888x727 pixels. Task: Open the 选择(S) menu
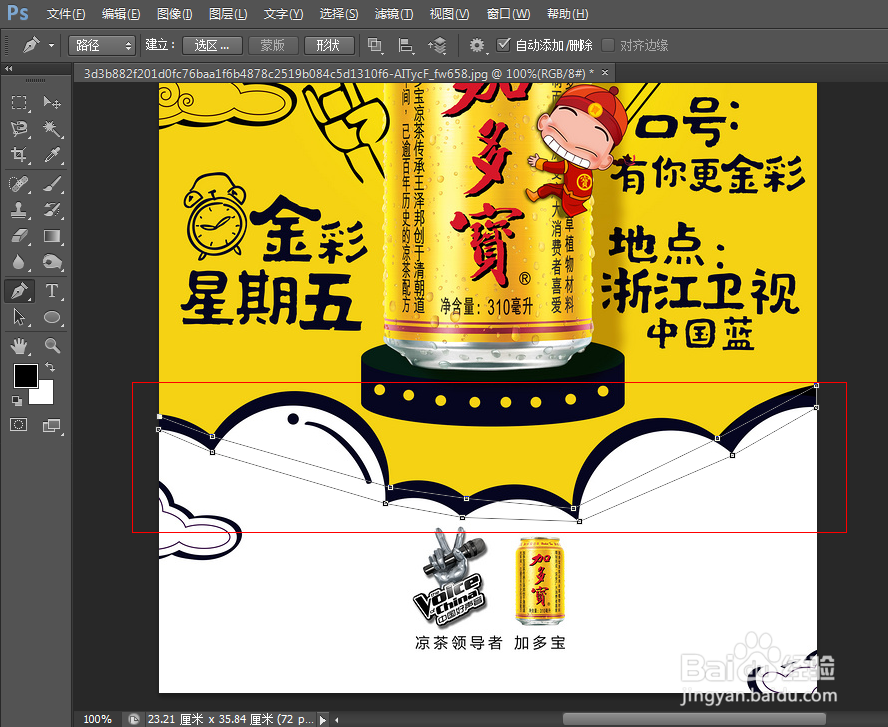(x=339, y=14)
